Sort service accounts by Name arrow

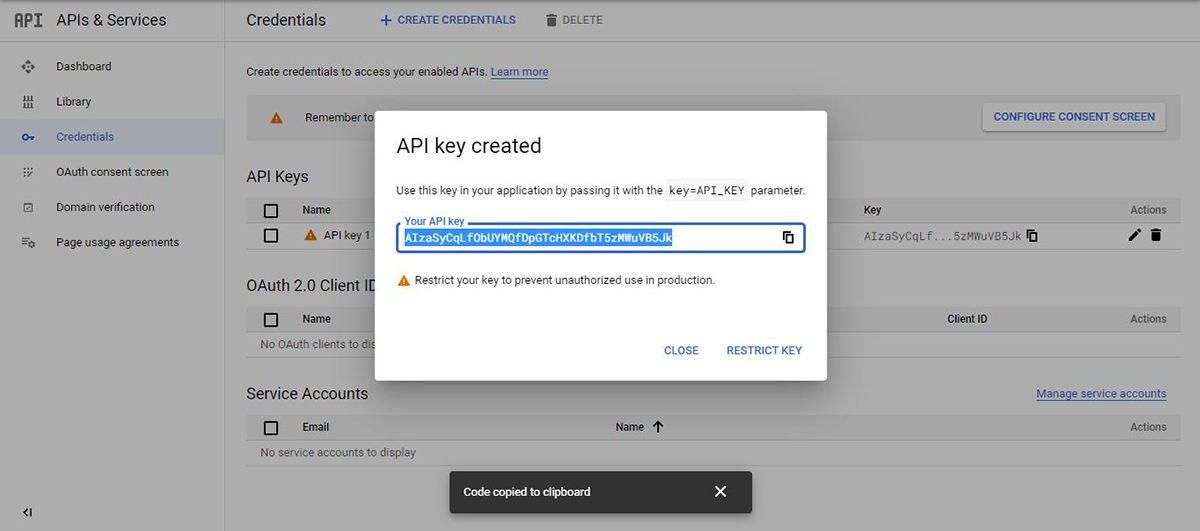tap(658, 427)
